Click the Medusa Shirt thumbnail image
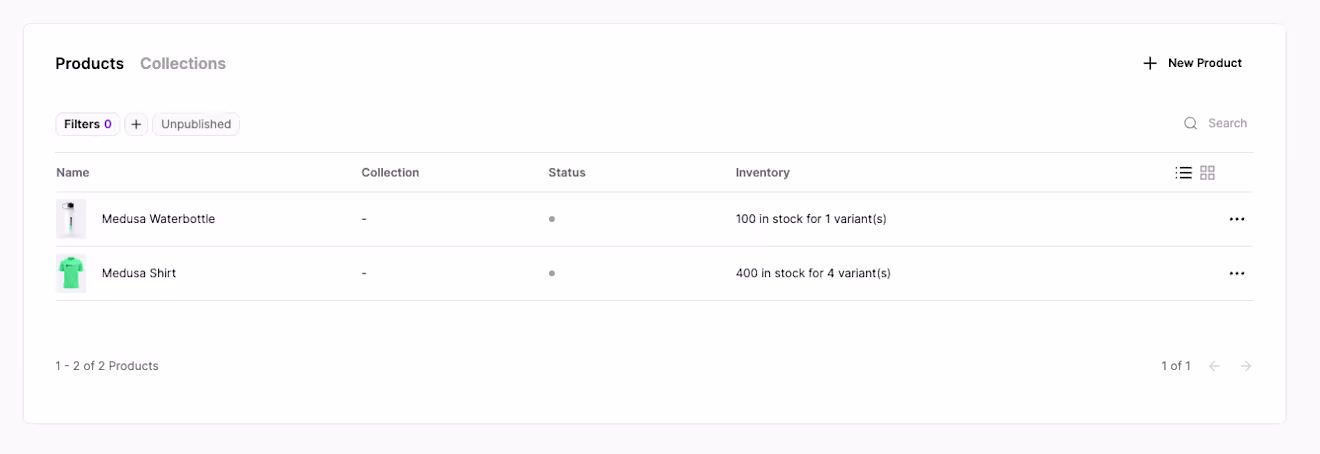The image size is (1320, 454). [71, 273]
